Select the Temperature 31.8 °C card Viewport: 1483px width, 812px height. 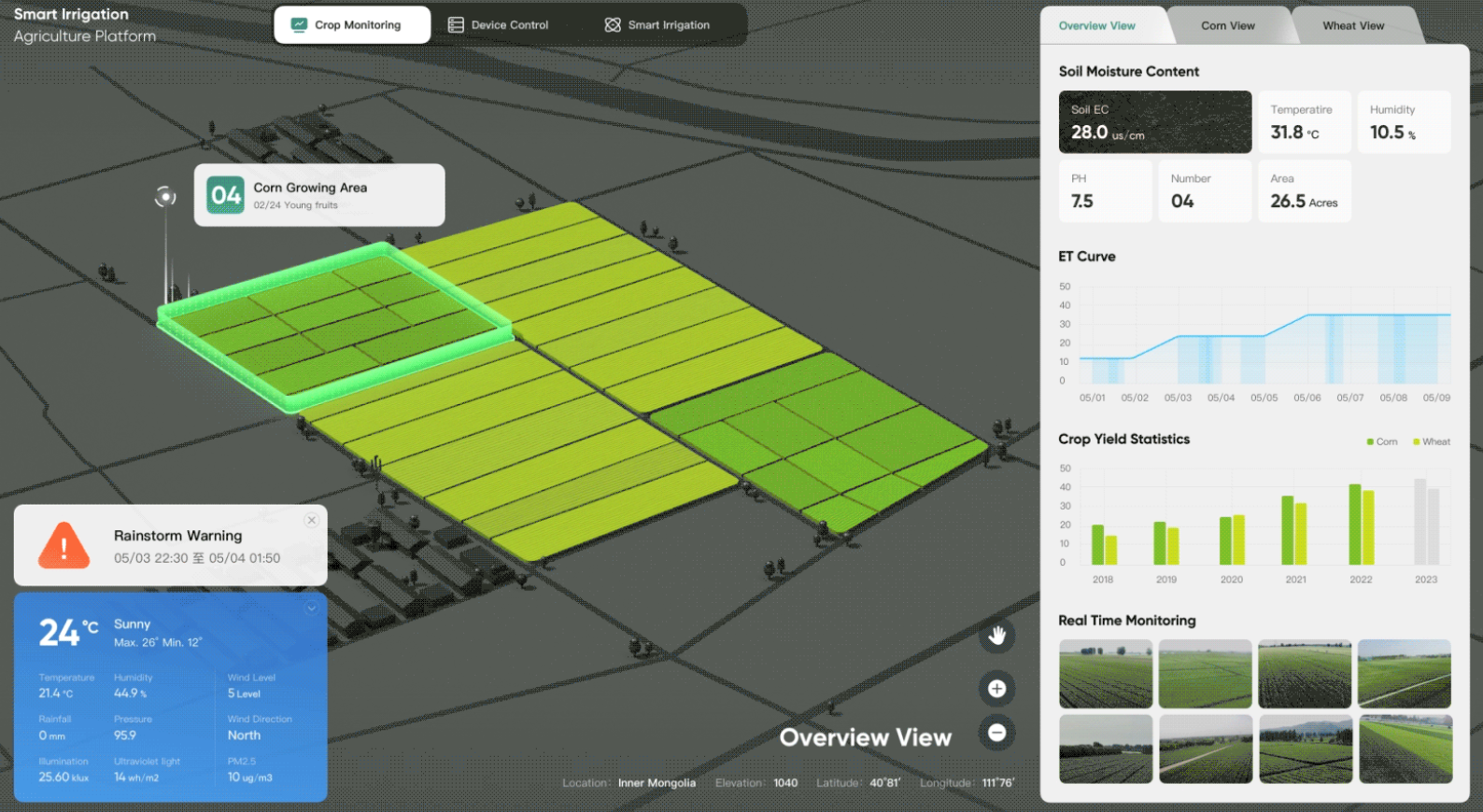click(x=1304, y=122)
